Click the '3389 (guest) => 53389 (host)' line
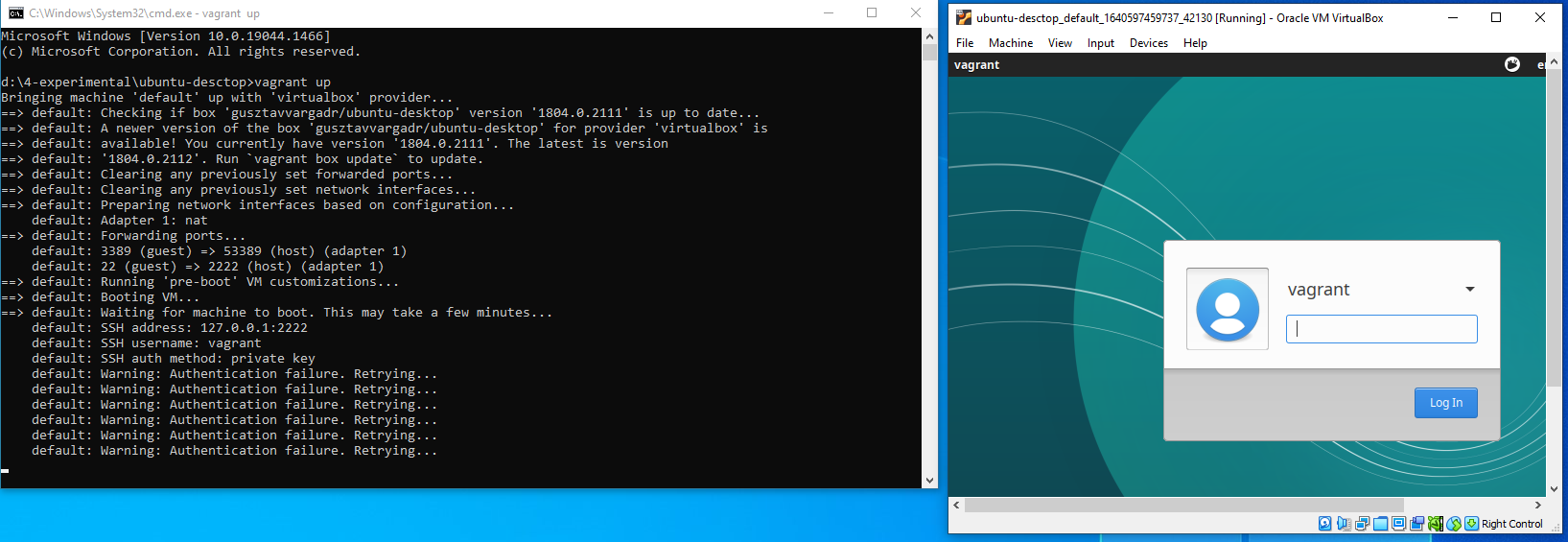Screen dimensions: 1568x542 click(x=219, y=251)
